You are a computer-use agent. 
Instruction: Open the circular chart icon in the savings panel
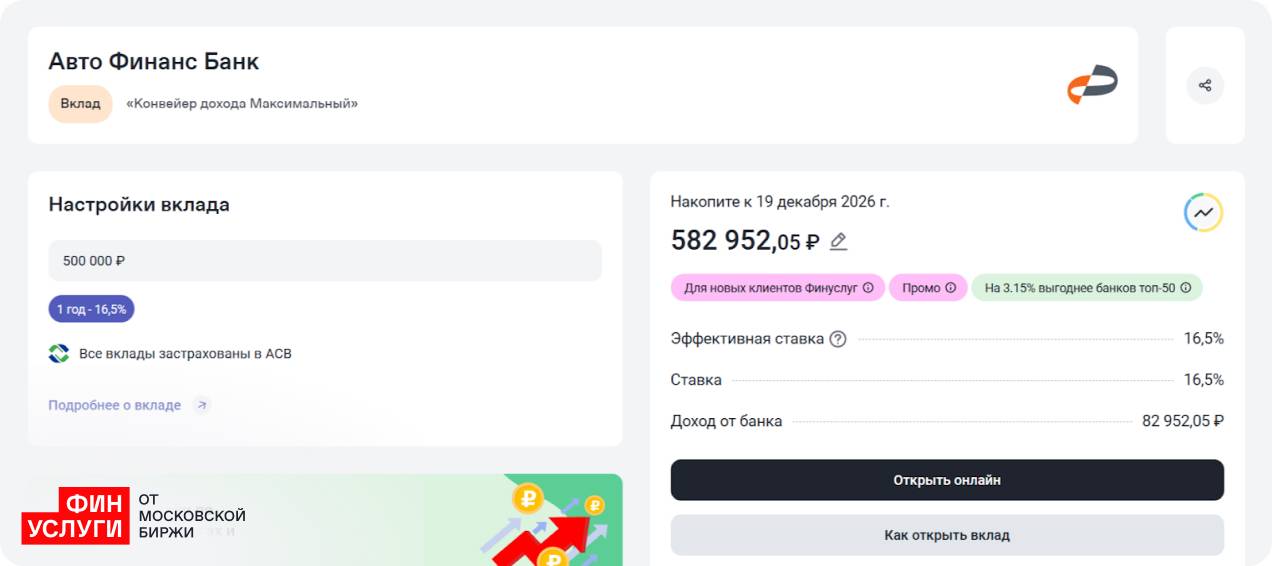point(1203,212)
